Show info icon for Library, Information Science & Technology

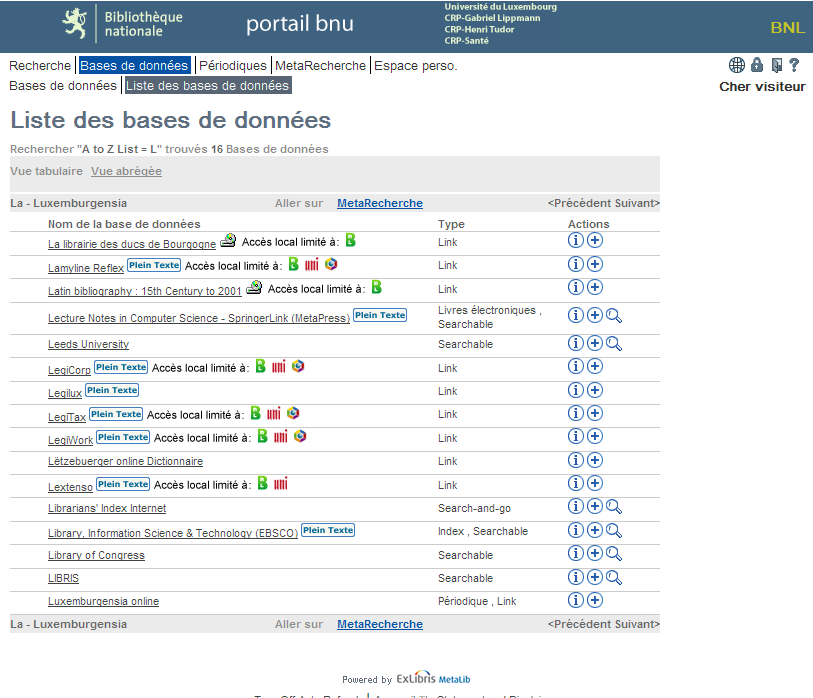tap(576, 530)
